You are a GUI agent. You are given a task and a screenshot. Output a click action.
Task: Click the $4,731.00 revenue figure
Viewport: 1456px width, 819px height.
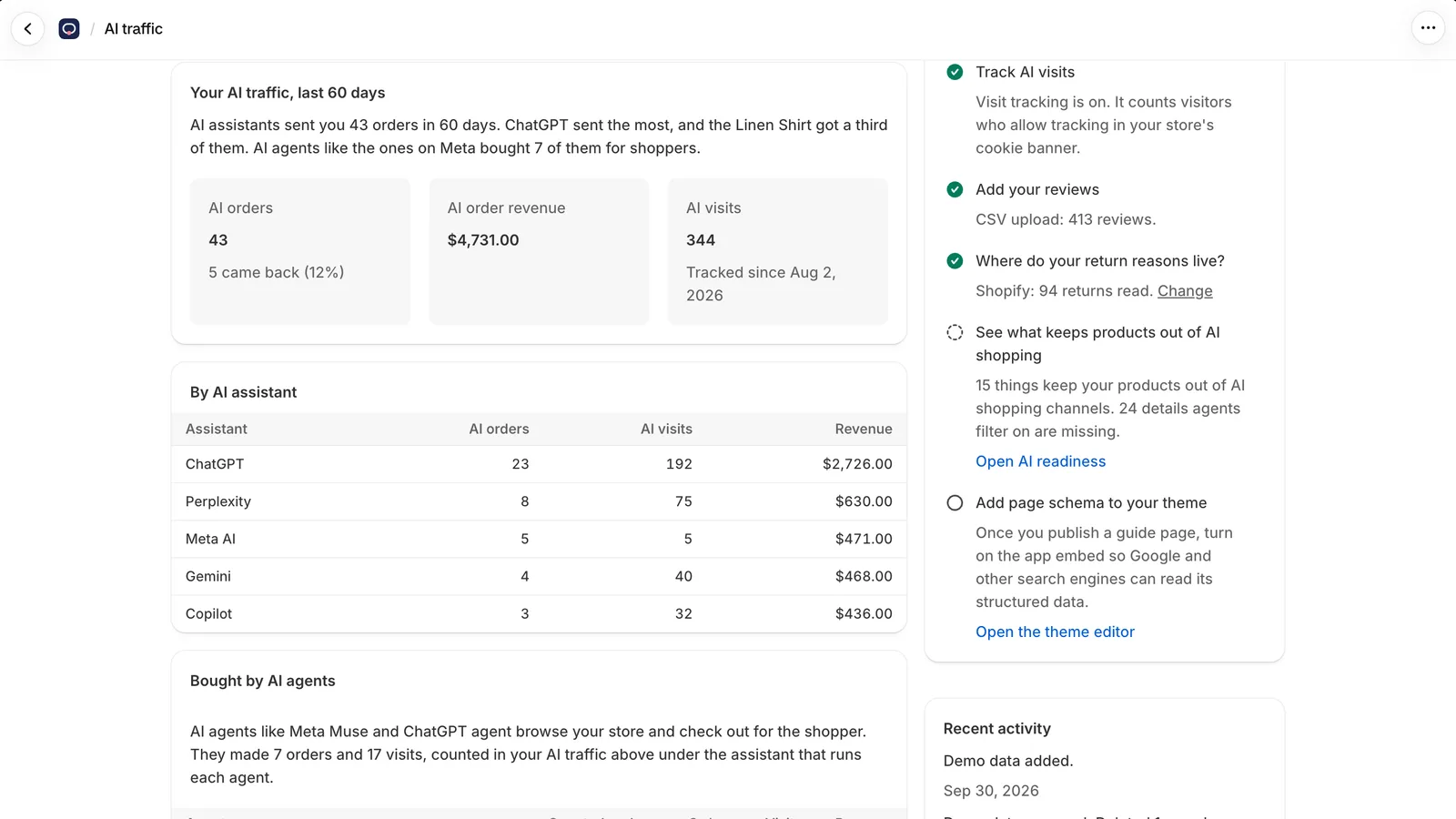[483, 240]
